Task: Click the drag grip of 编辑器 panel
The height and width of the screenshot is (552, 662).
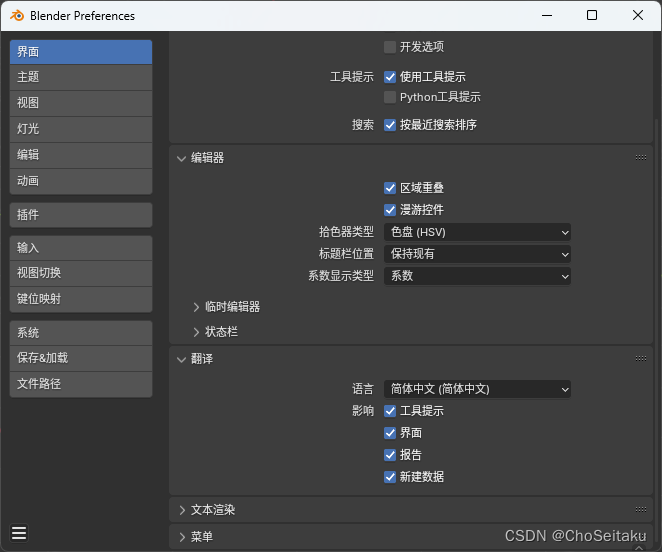Action: coord(640,158)
